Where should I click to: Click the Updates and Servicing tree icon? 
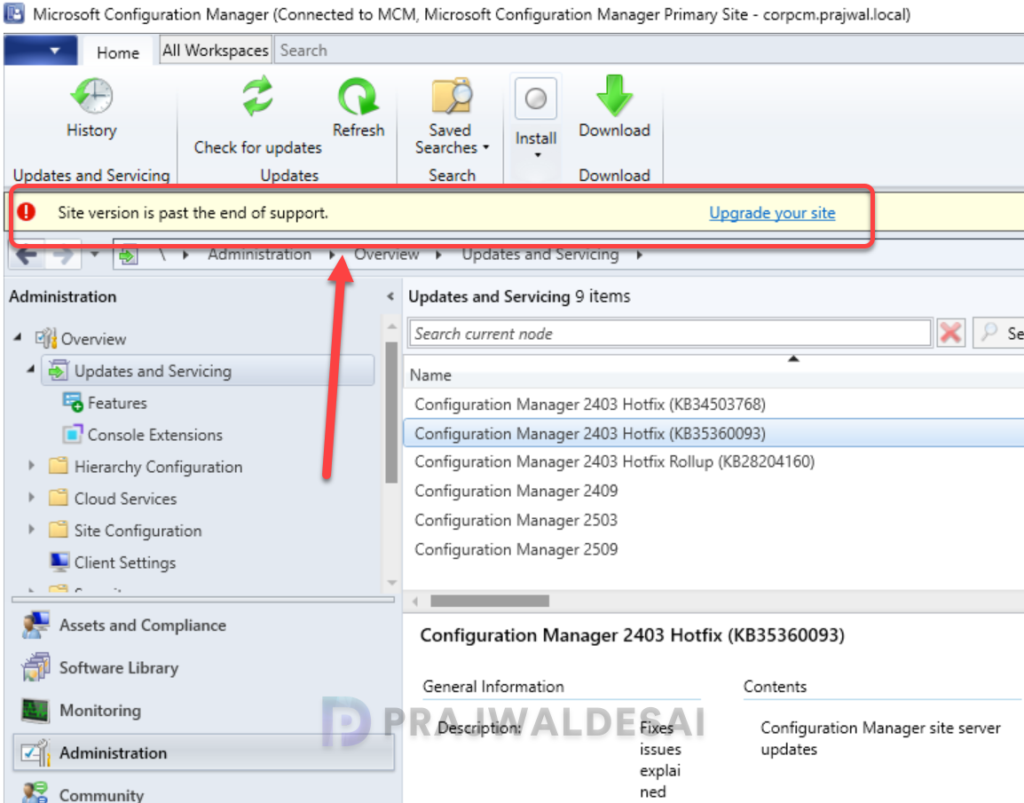coord(58,370)
